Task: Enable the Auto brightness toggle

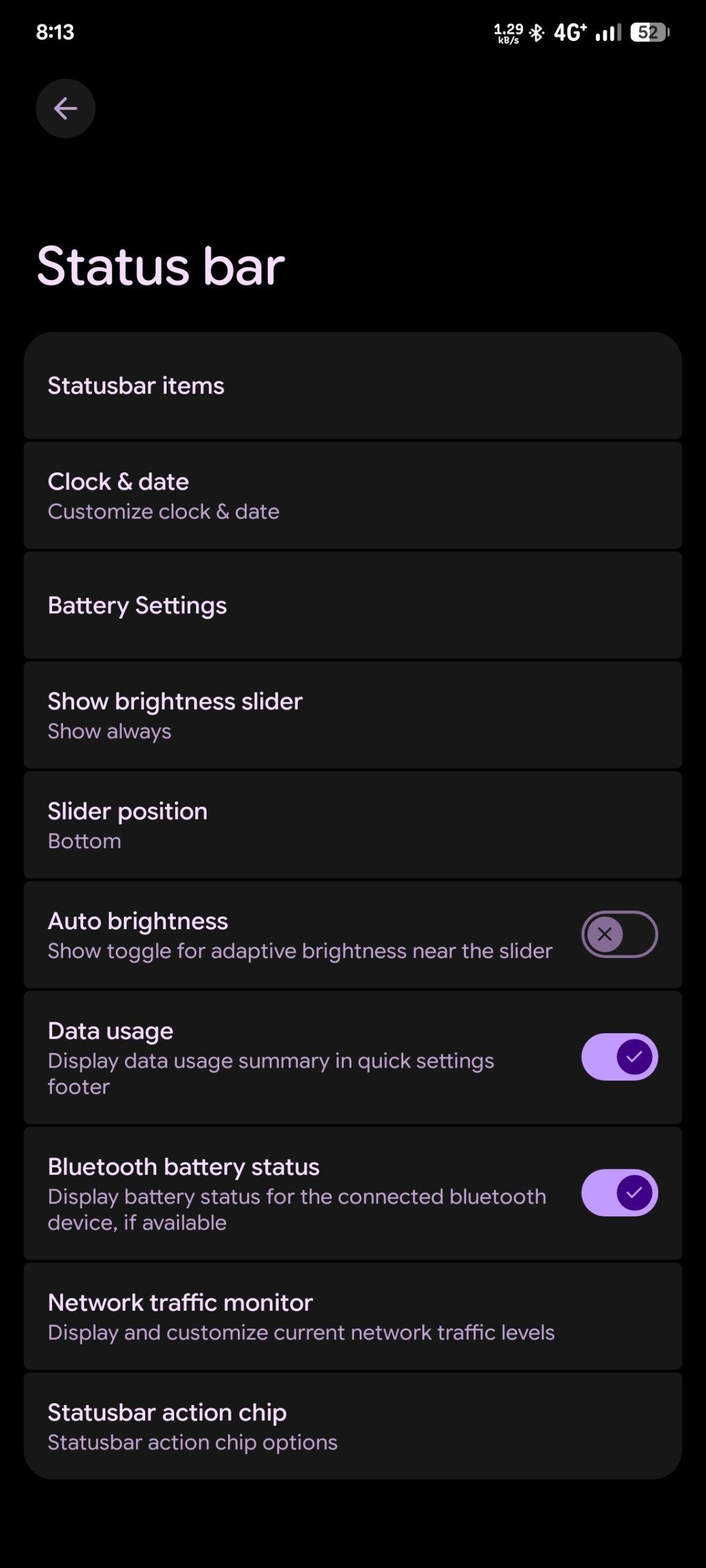Action: pos(619,934)
